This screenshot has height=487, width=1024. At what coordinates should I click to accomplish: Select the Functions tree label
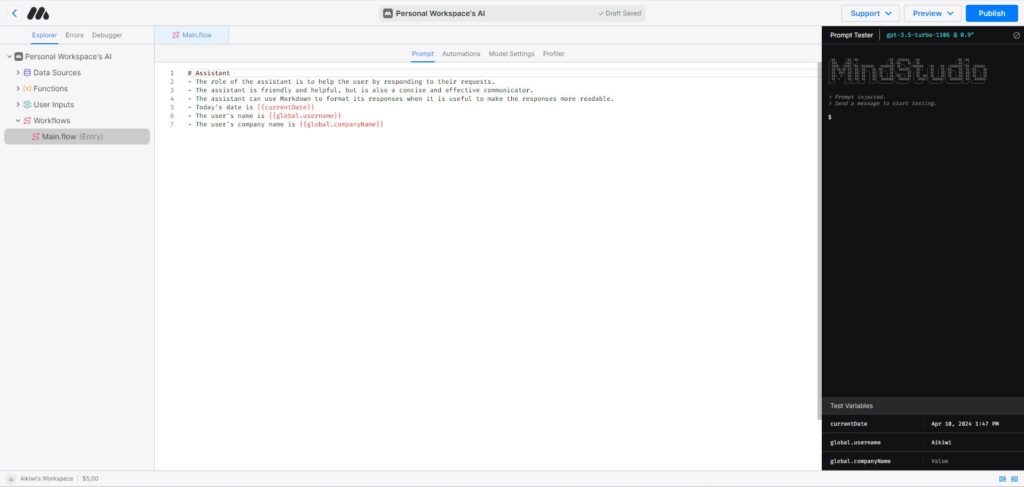[50, 88]
